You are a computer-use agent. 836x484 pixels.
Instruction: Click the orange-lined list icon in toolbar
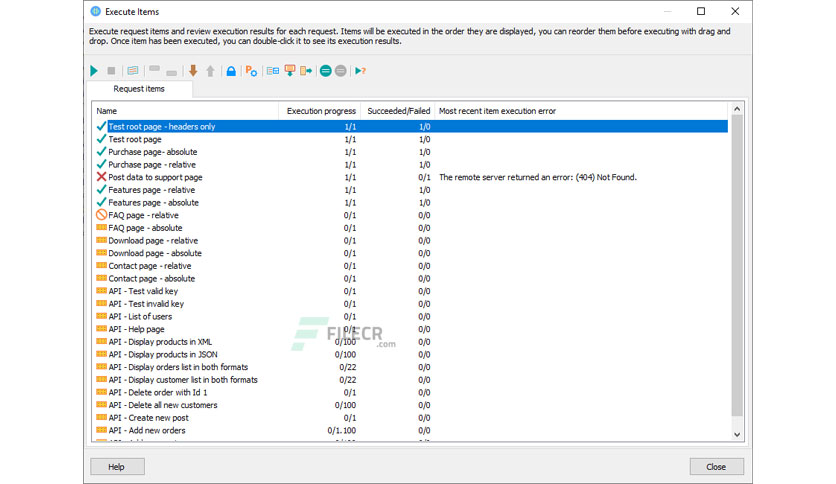pos(133,70)
